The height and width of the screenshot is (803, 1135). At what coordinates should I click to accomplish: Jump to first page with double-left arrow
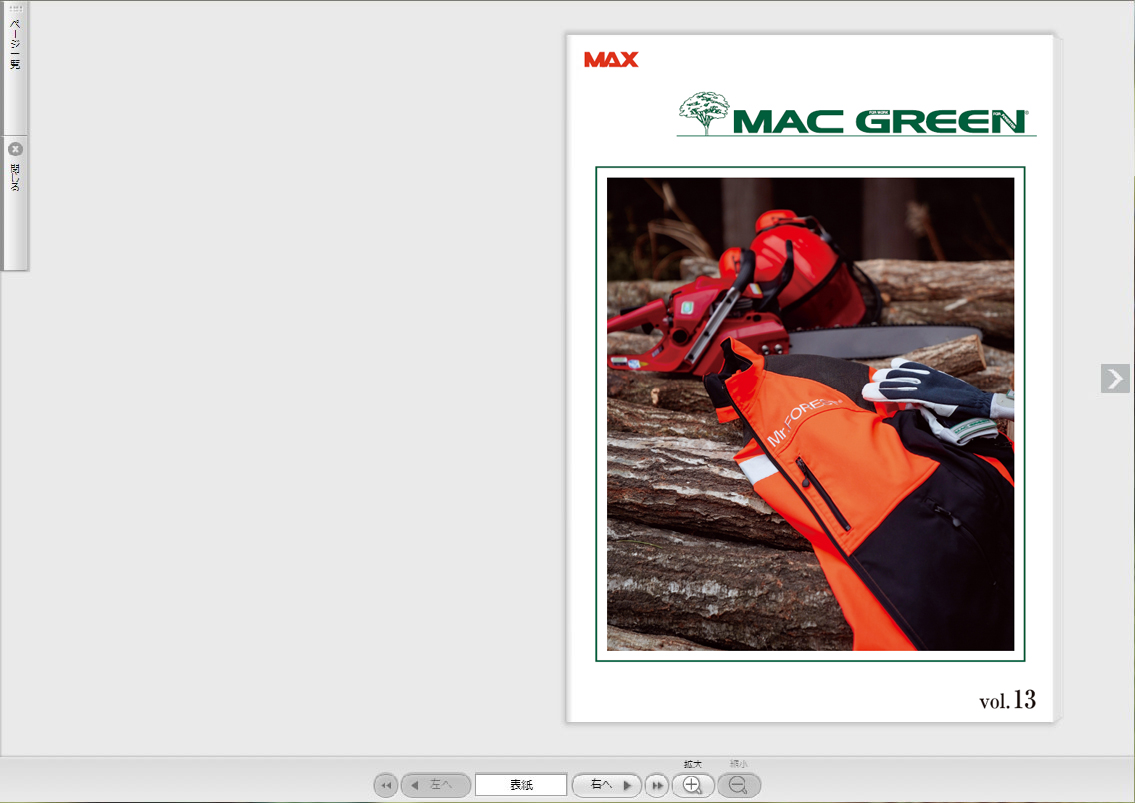click(x=385, y=785)
